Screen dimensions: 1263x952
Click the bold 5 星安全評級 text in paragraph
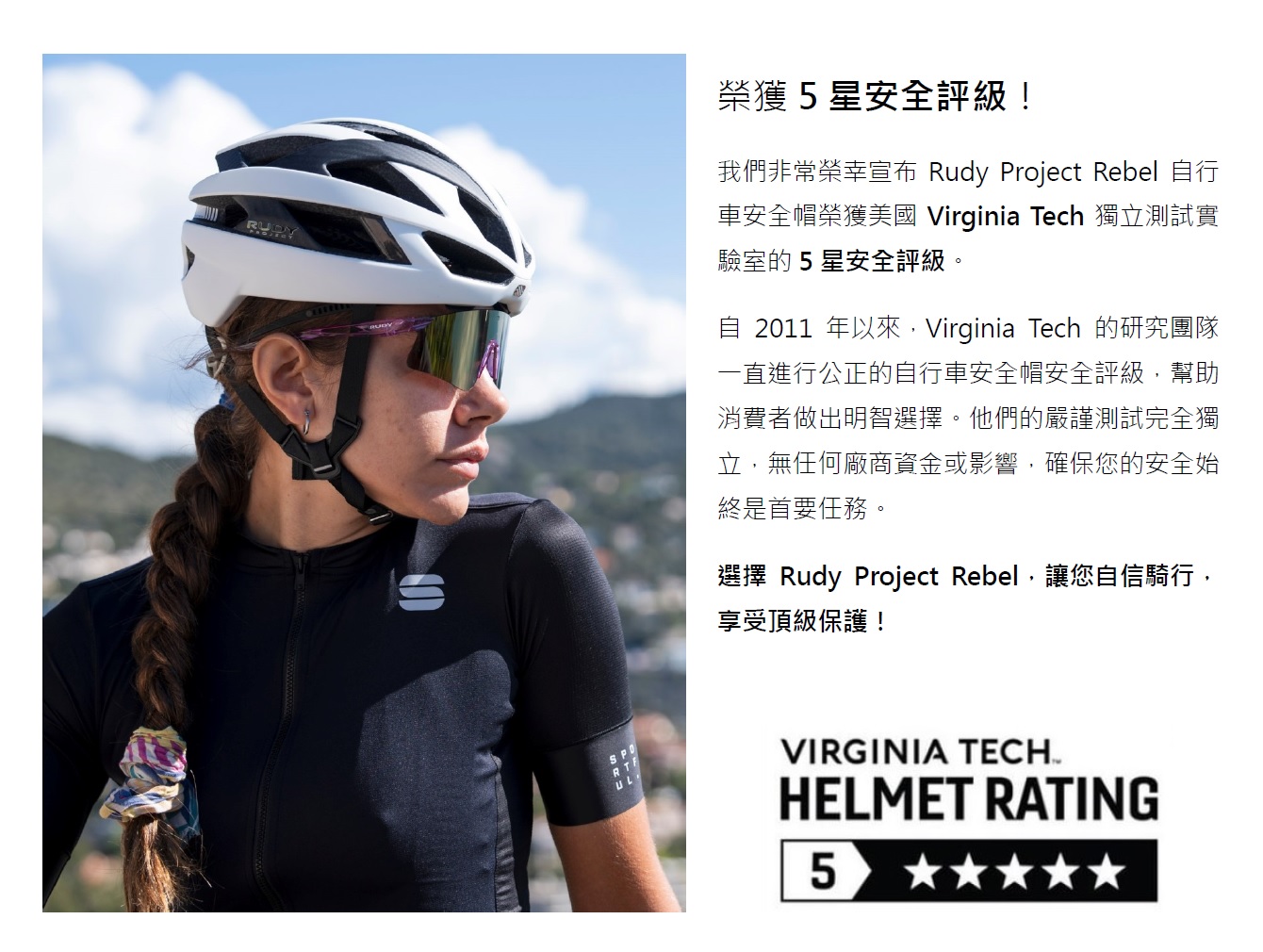tap(872, 261)
